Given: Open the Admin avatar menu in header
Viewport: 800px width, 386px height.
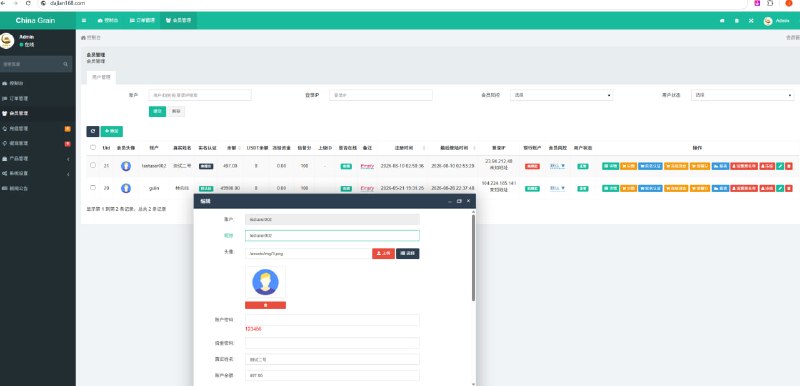Looking at the screenshot, I should point(776,20).
